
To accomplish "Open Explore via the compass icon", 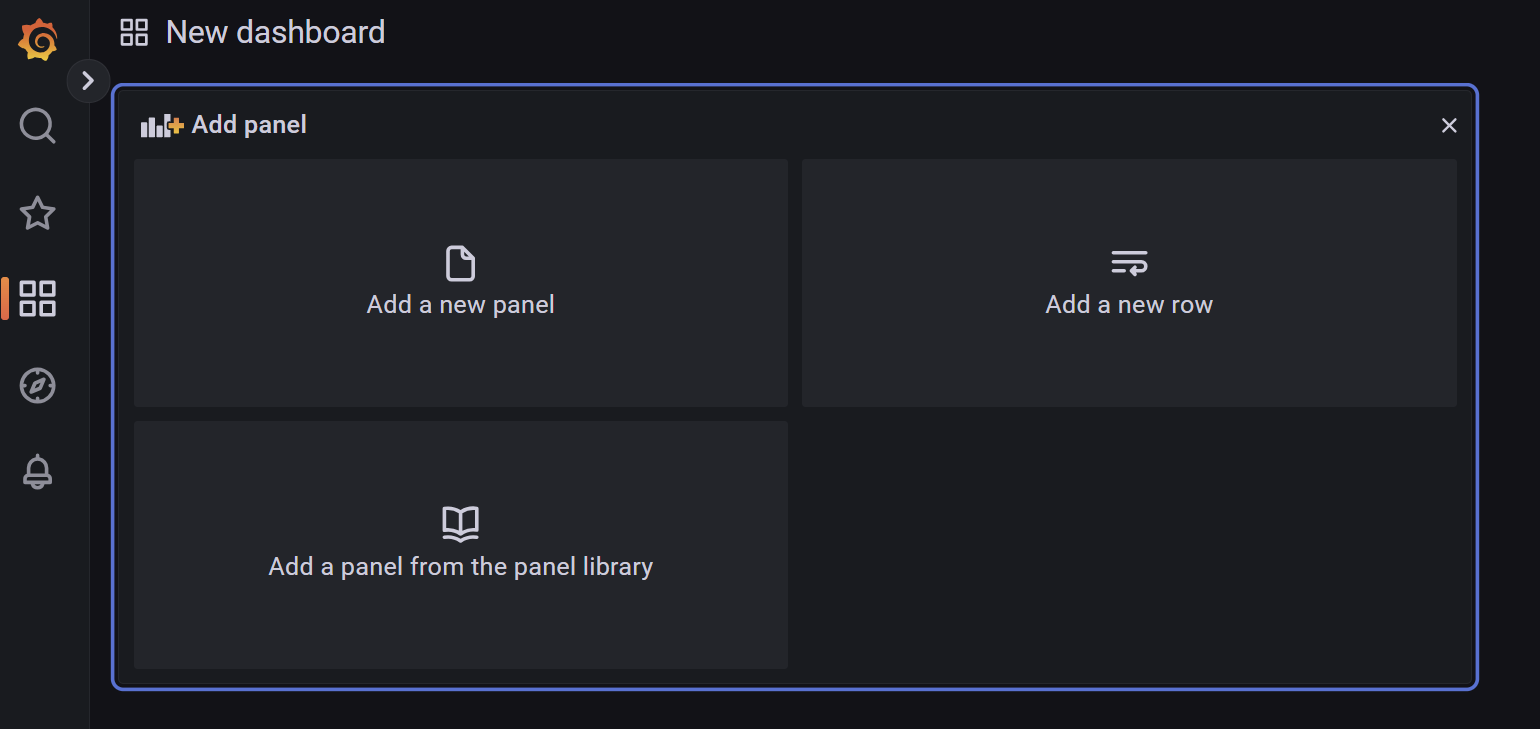I will pos(38,385).
